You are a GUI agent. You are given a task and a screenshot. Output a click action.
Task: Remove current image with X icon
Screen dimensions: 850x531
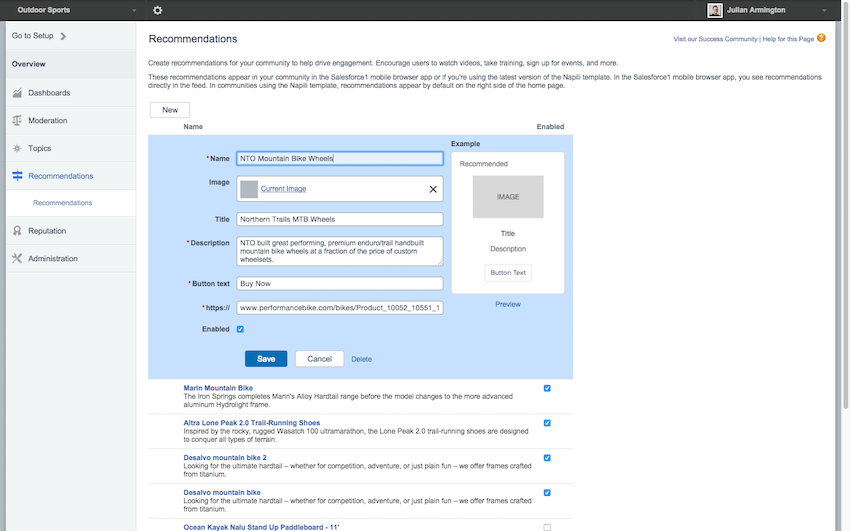(x=433, y=189)
